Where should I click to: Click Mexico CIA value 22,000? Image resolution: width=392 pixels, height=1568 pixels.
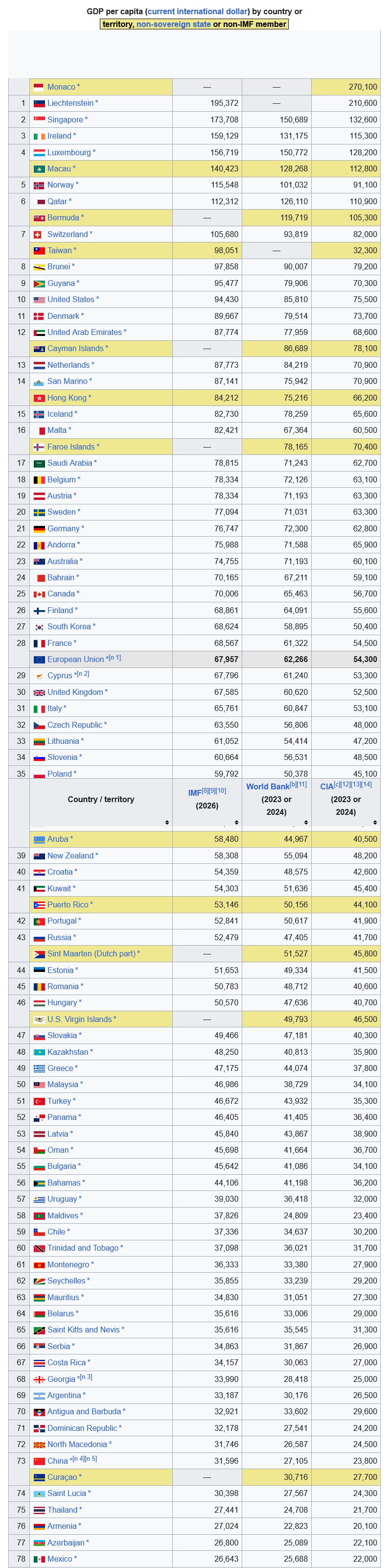click(365, 1559)
